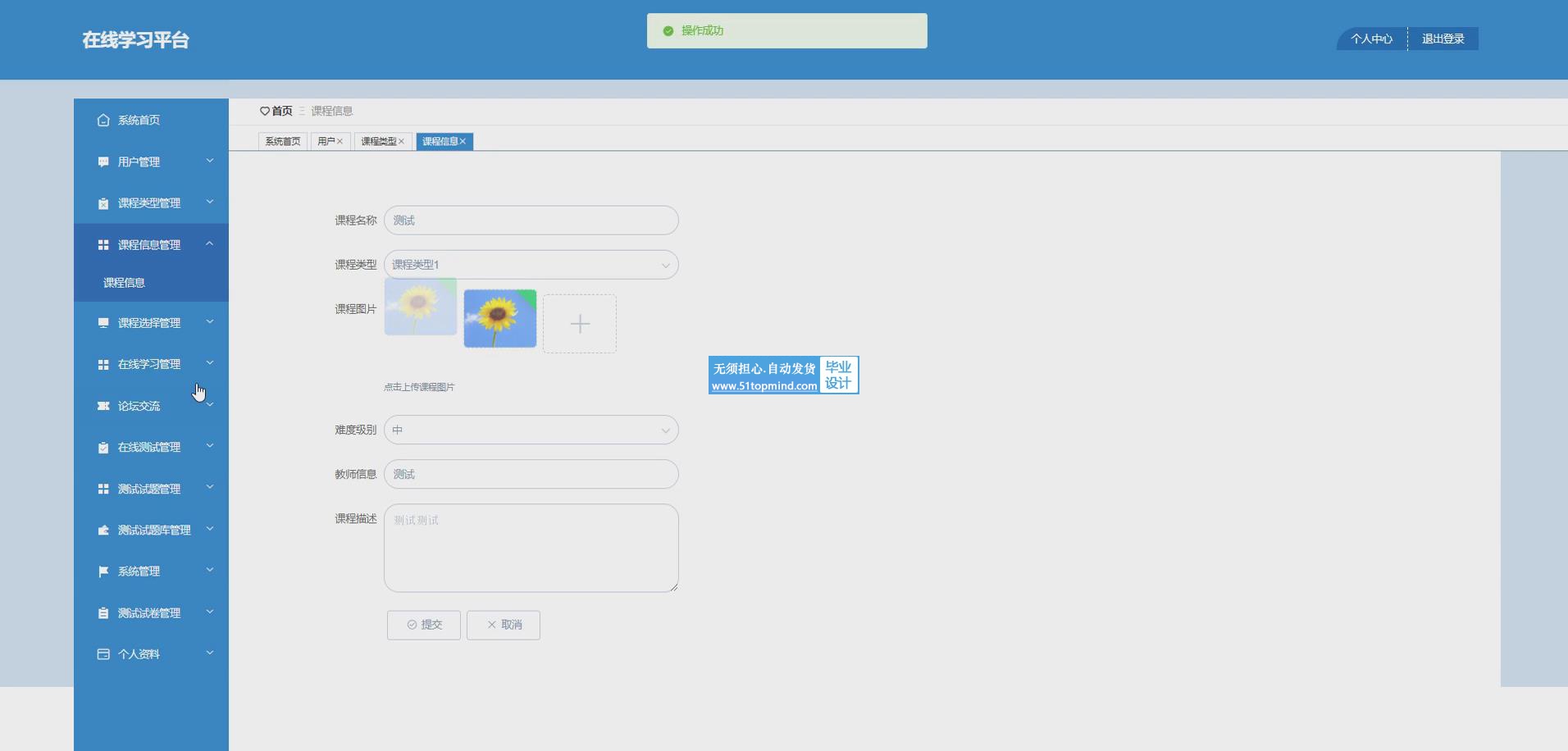Viewport: 1568px width, 751px height.
Task: Click the plus icon to upload image
Action: coord(580,324)
